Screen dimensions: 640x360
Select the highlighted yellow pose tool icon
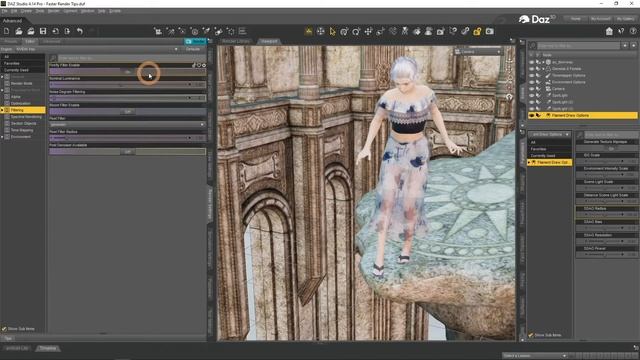309,31
